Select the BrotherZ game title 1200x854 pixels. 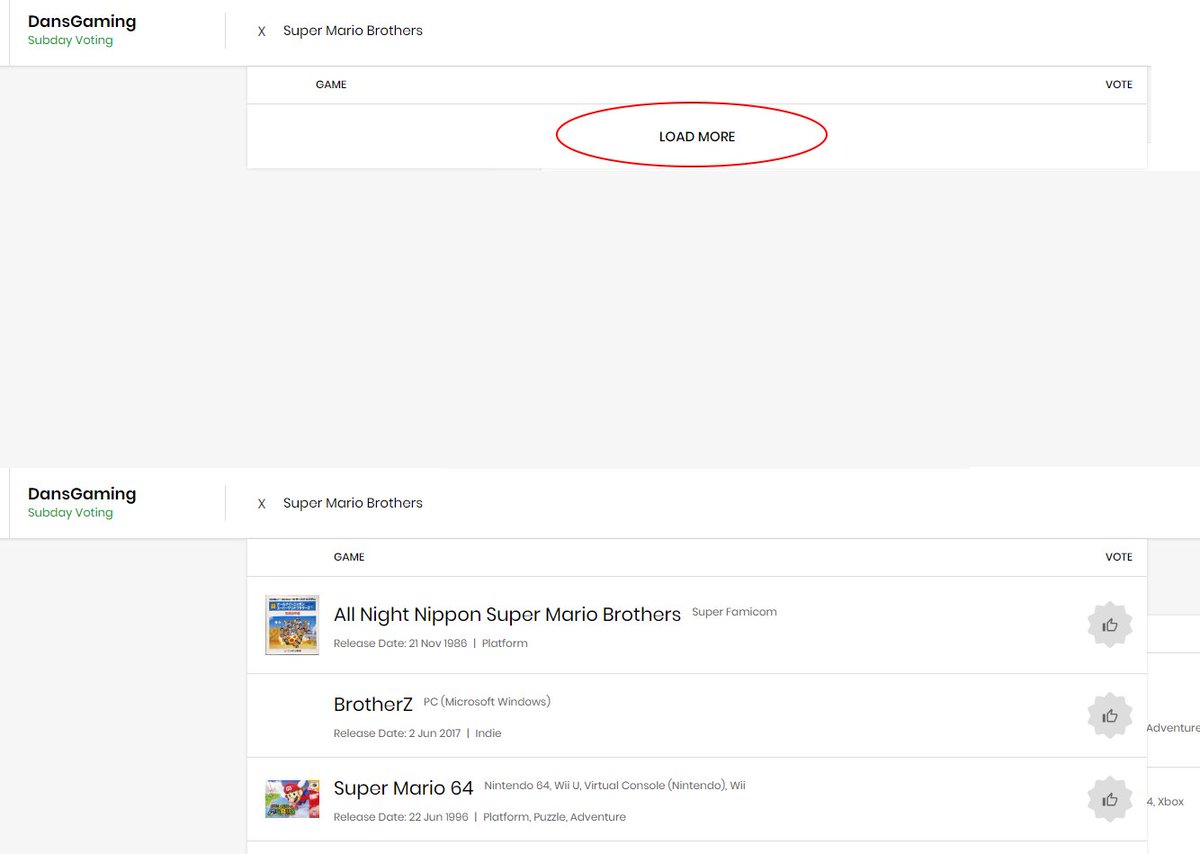[373, 704]
